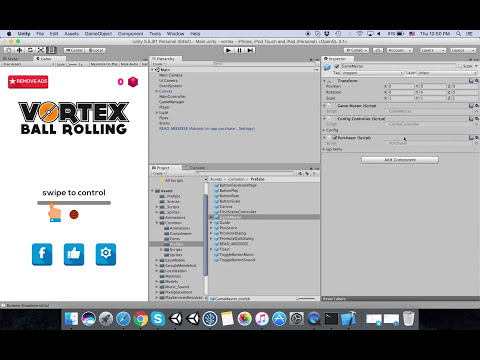This screenshot has width=480, height=360.
Task: Toggle Mute Audio in Game view
Action: point(129,64)
